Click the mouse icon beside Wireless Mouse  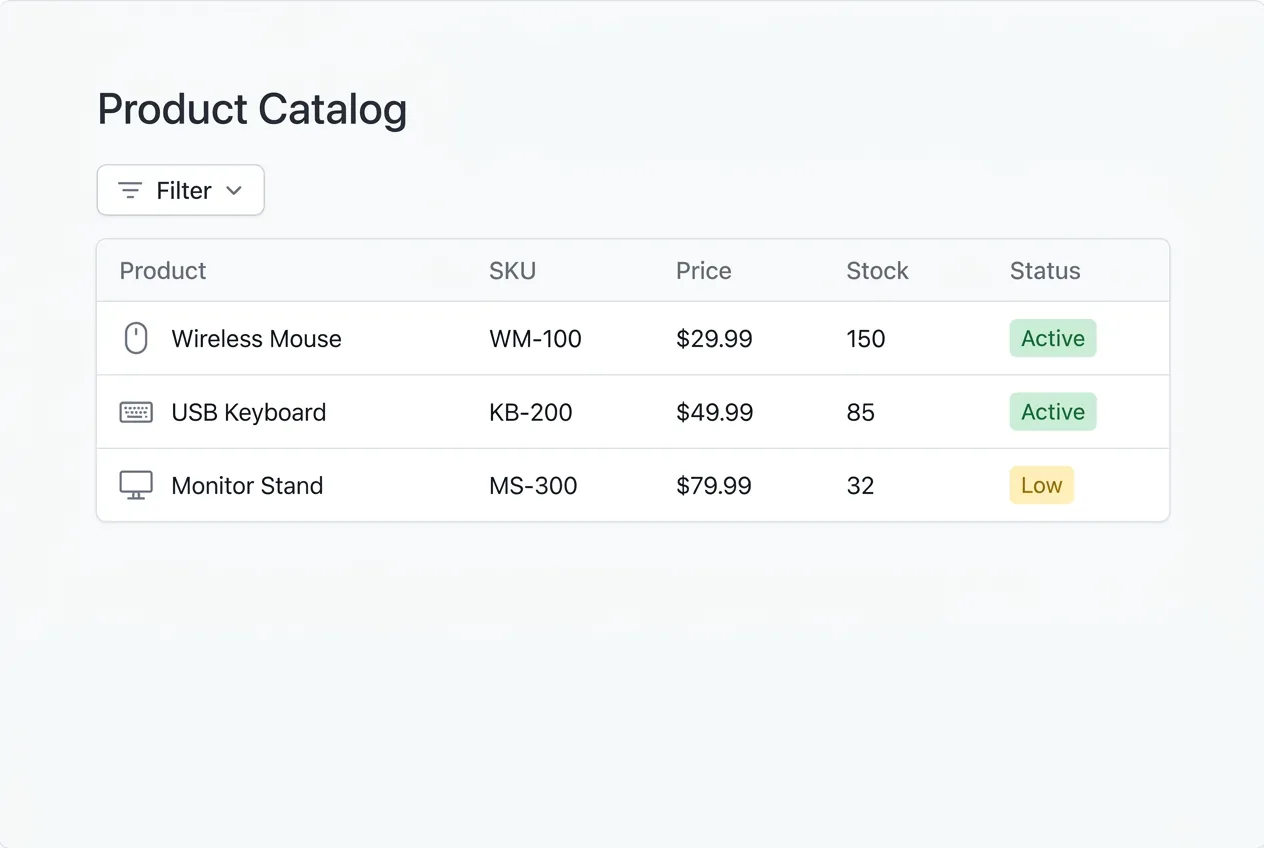[135, 338]
